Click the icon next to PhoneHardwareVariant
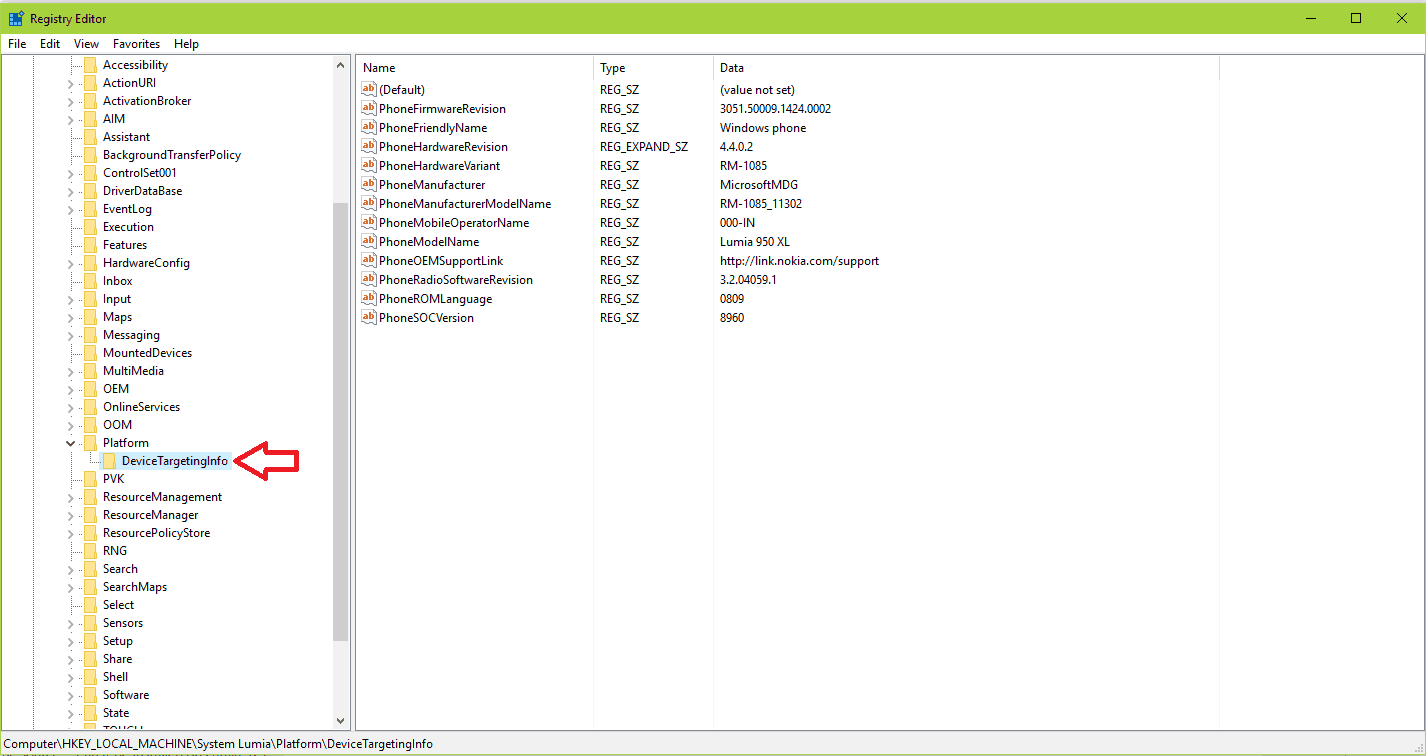Image resolution: width=1426 pixels, height=756 pixels. (x=368, y=166)
